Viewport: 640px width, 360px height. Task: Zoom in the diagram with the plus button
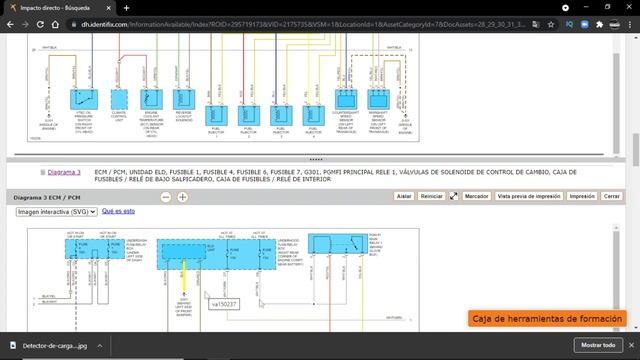tap(182, 197)
